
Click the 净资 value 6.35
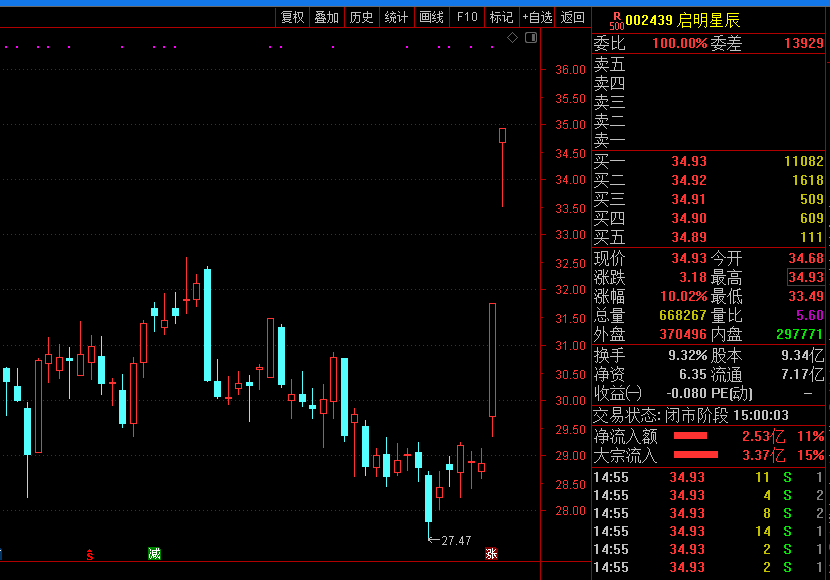[x=693, y=375]
